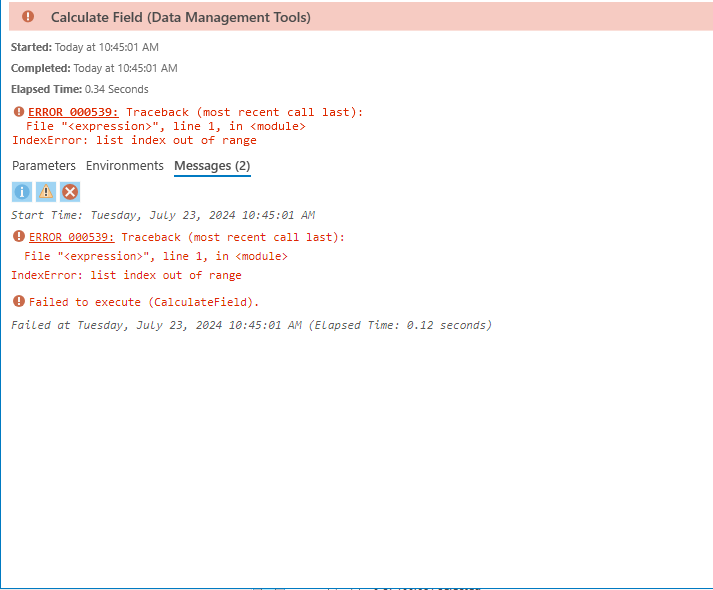713x590 pixels.
Task: Toggle the information messages filter icon
Action: (x=22, y=192)
